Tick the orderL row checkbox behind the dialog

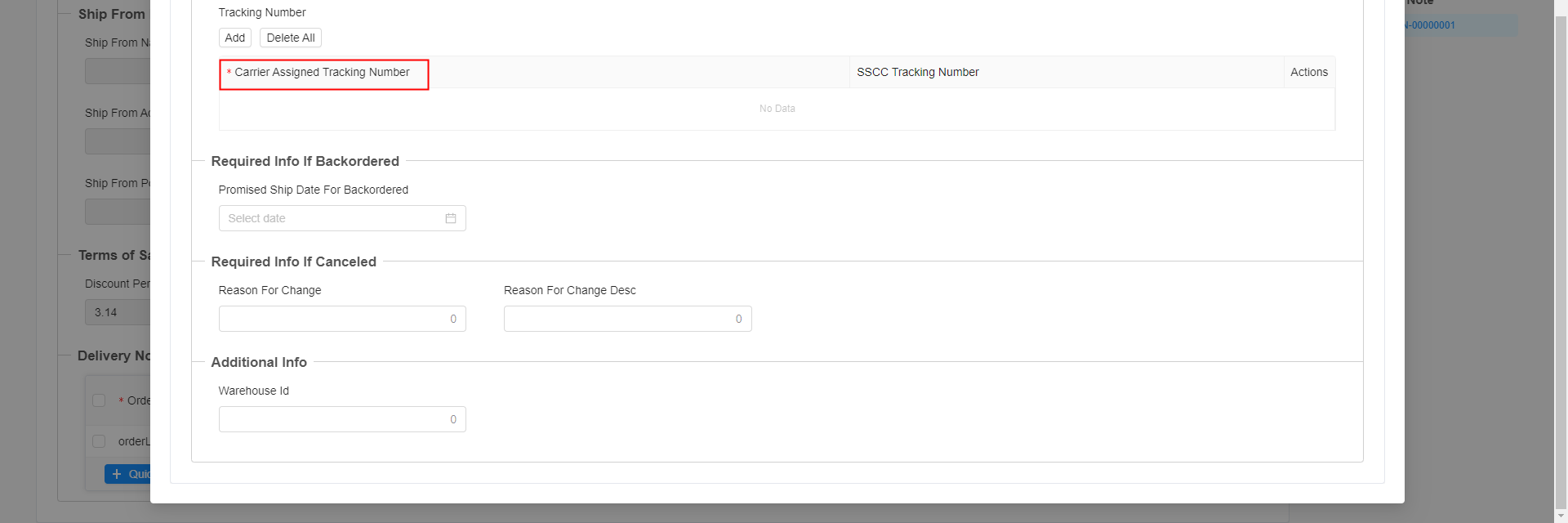[x=99, y=441]
